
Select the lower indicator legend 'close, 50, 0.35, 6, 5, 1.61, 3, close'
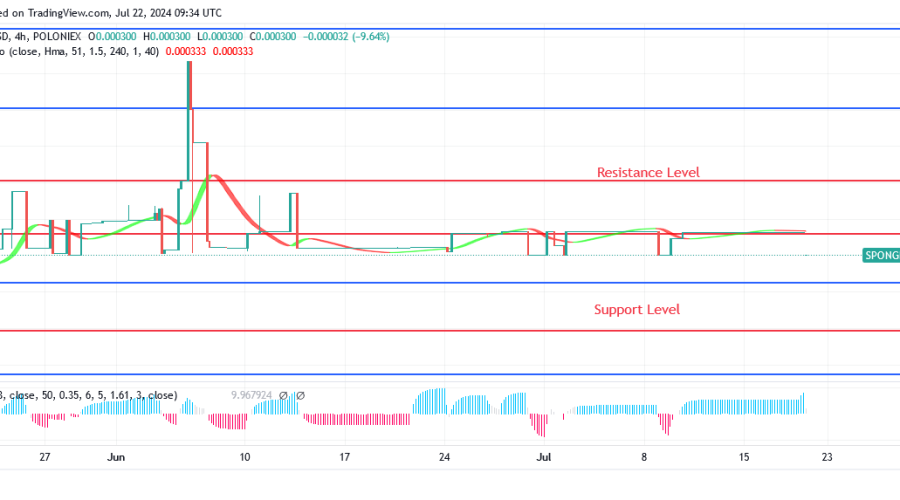(x=93, y=395)
